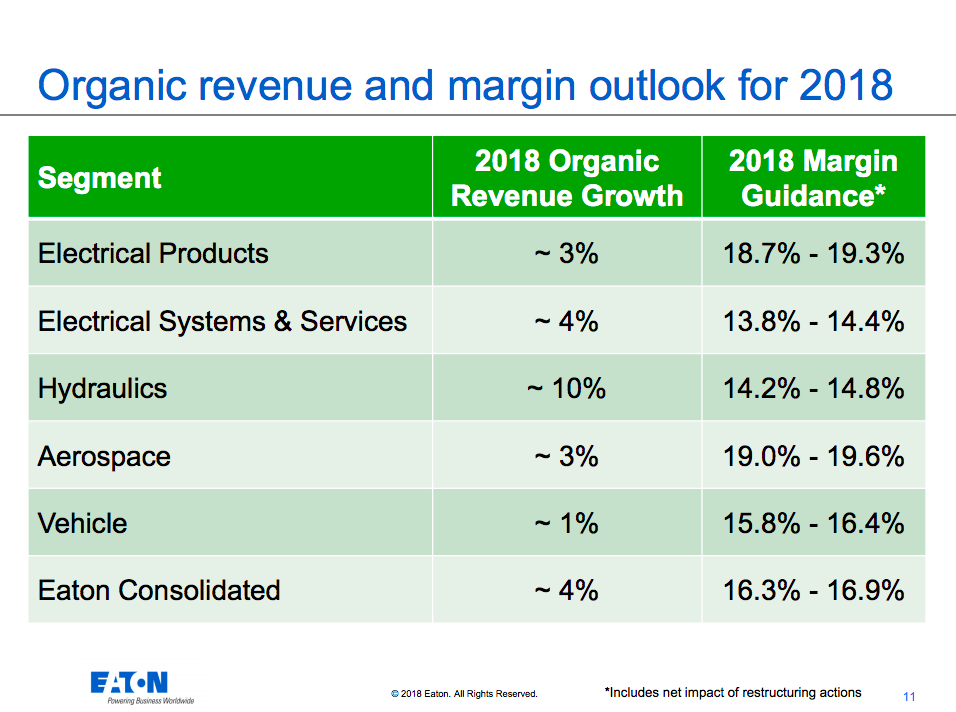The width and height of the screenshot is (956, 712).
Task: Click the Vehicle row label
Action: (x=82, y=523)
